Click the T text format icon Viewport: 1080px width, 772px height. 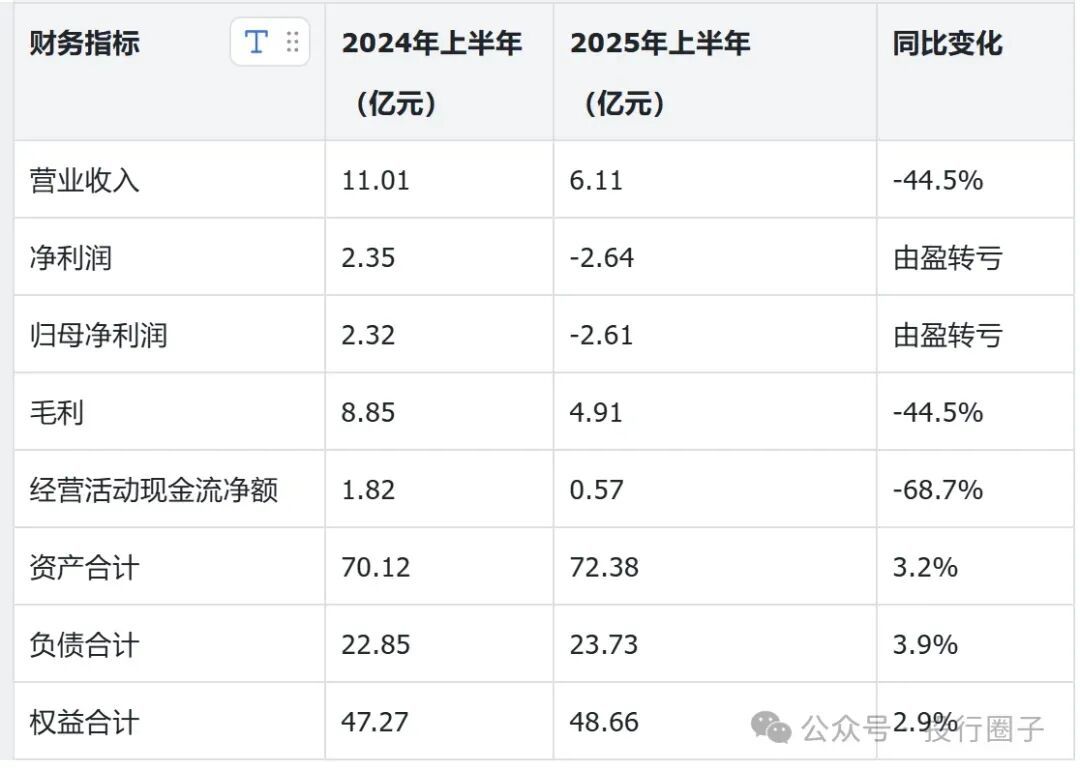[257, 42]
